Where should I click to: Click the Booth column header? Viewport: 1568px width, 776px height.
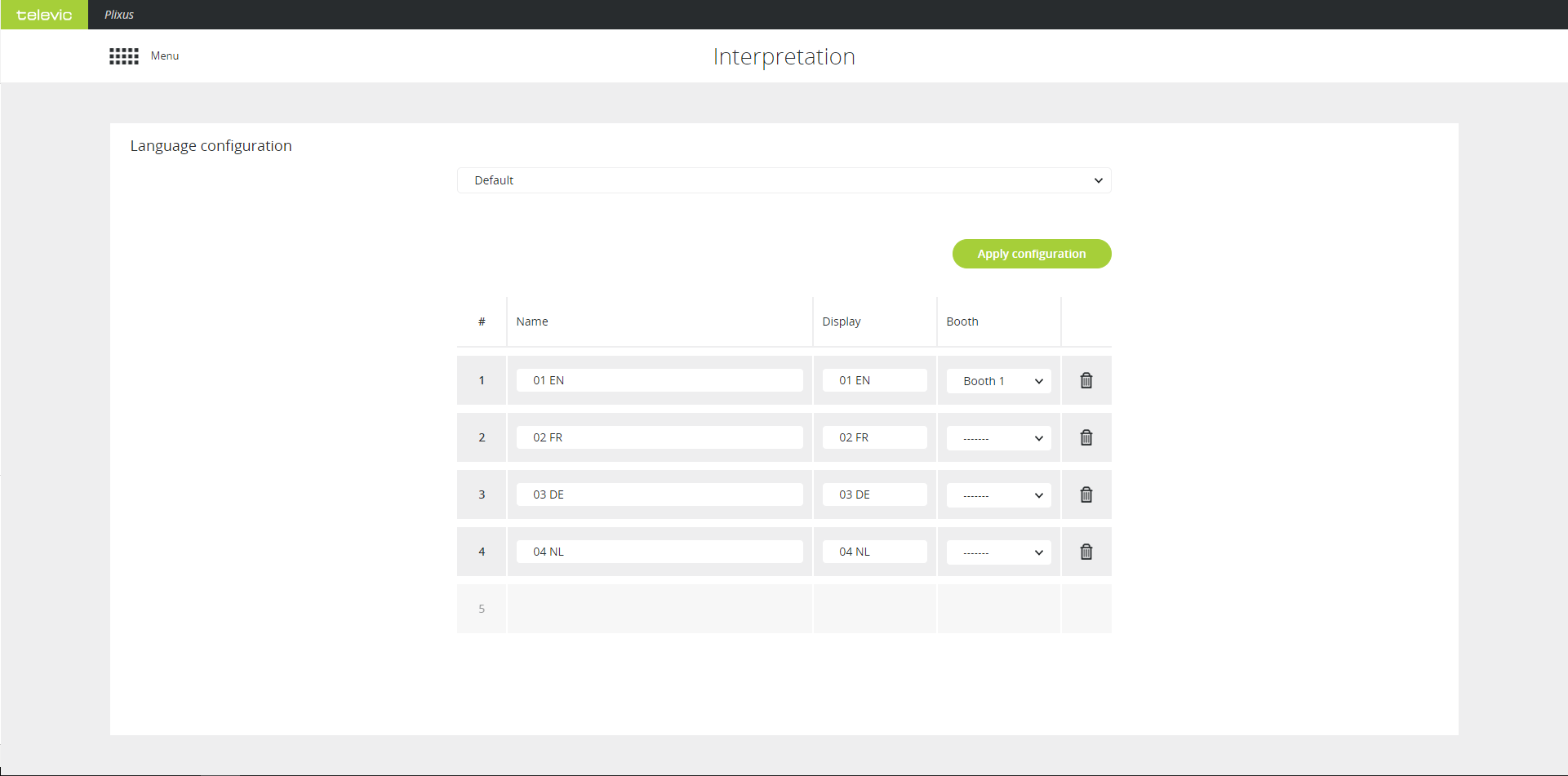click(x=962, y=321)
